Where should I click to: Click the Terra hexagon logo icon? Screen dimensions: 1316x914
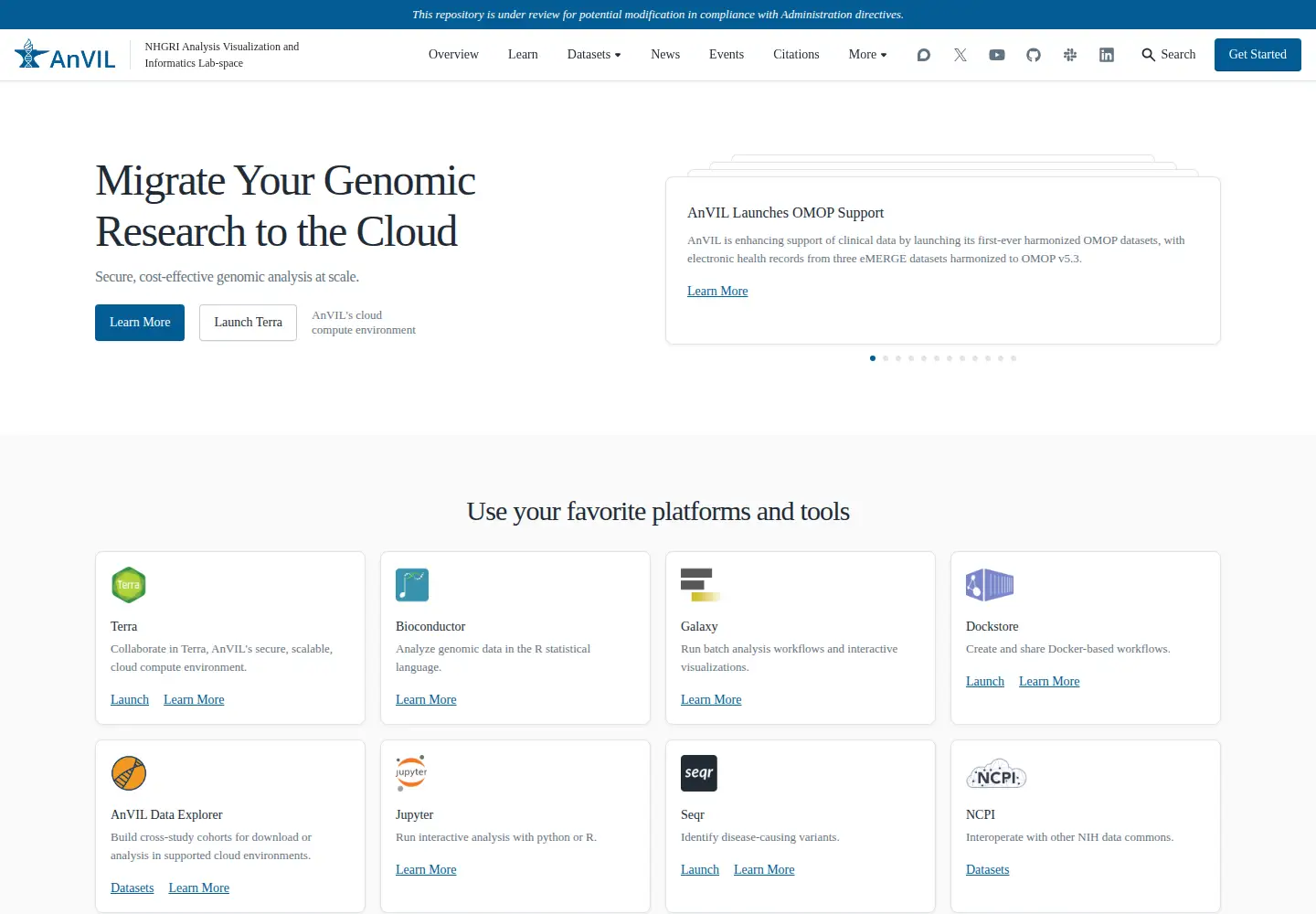[x=129, y=585]
